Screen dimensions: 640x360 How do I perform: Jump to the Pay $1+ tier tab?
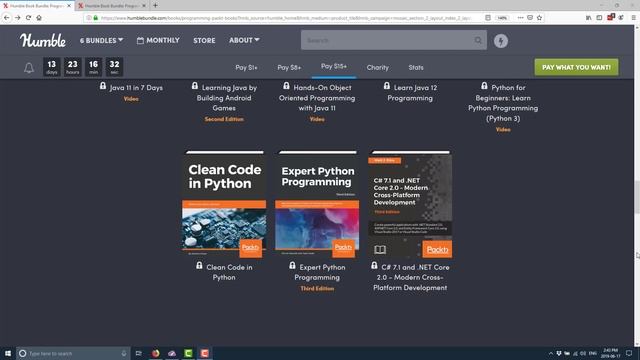(246, 67)
